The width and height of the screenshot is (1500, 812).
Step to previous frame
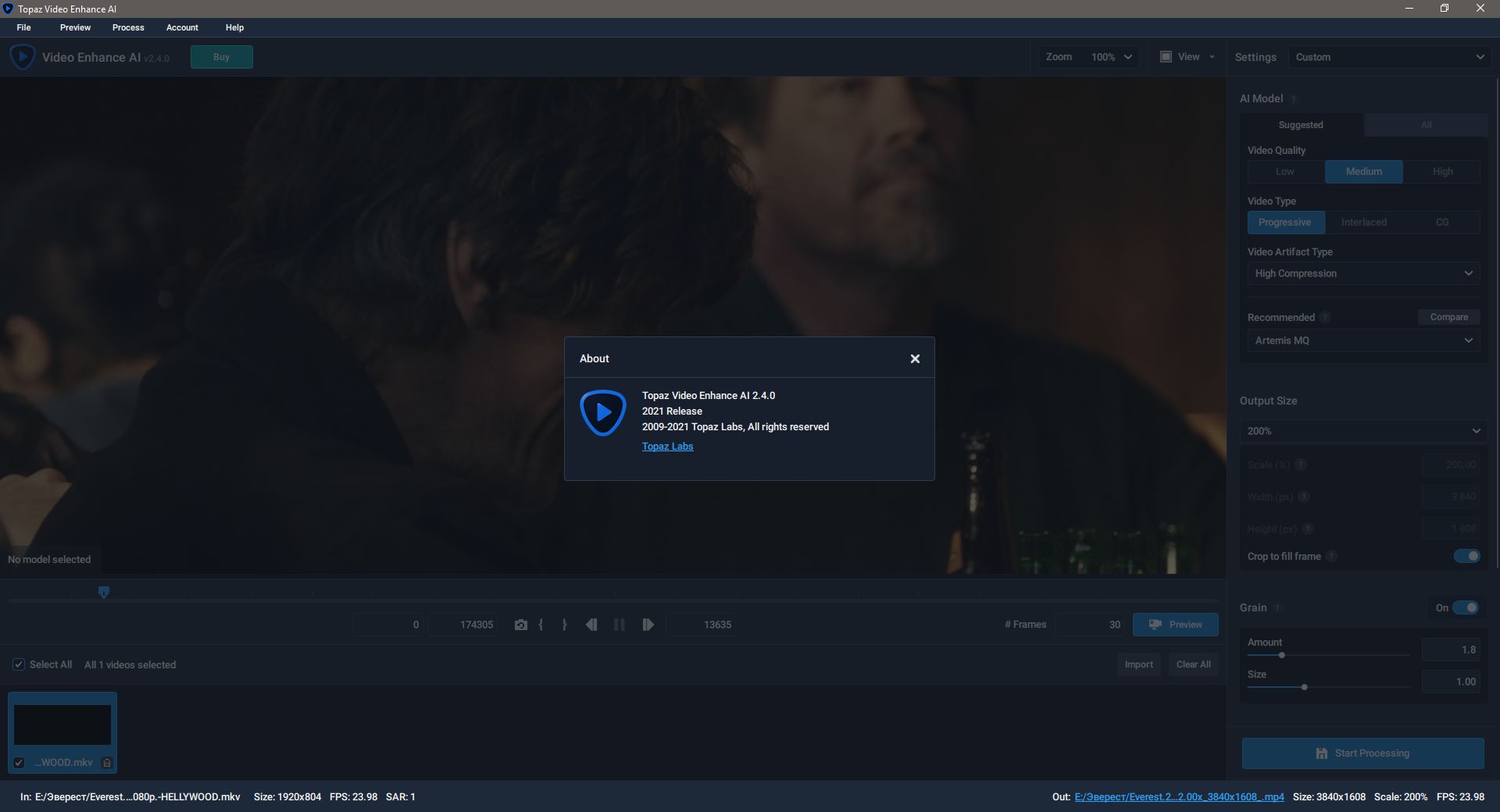click(591, 625)
